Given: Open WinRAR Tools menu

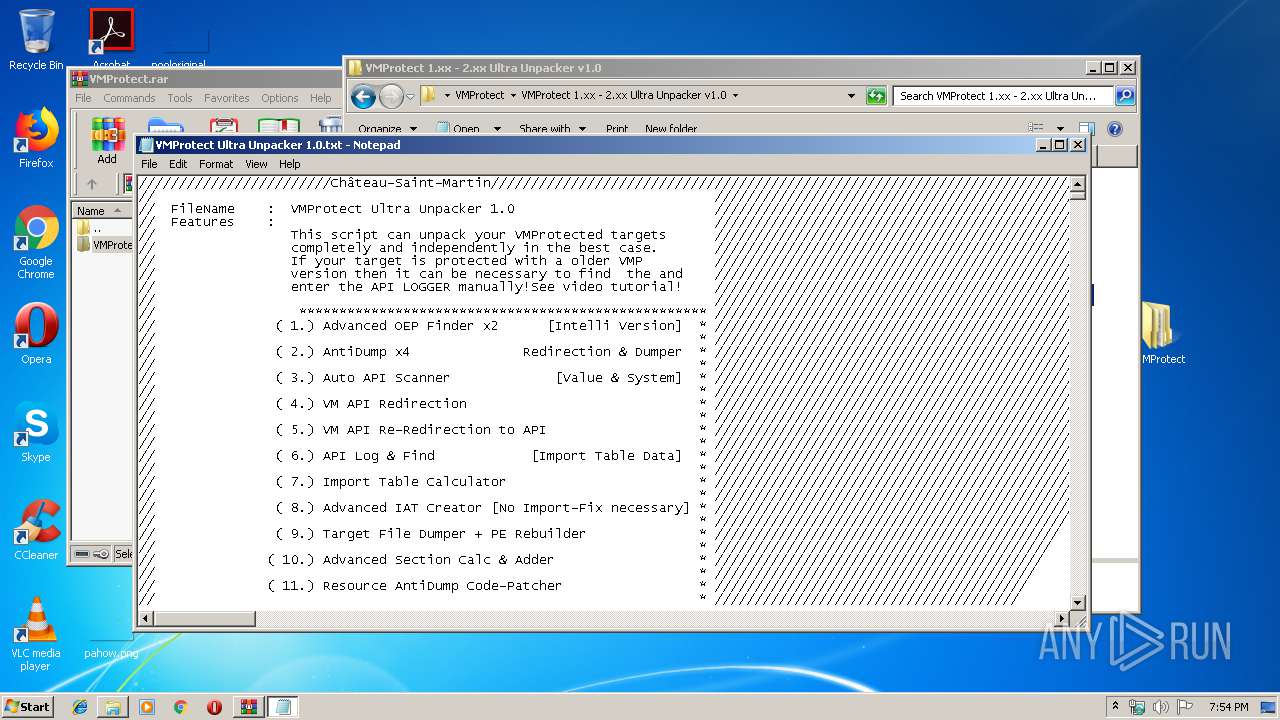Looking at the screenshot, I should click(x=180, y=98).
